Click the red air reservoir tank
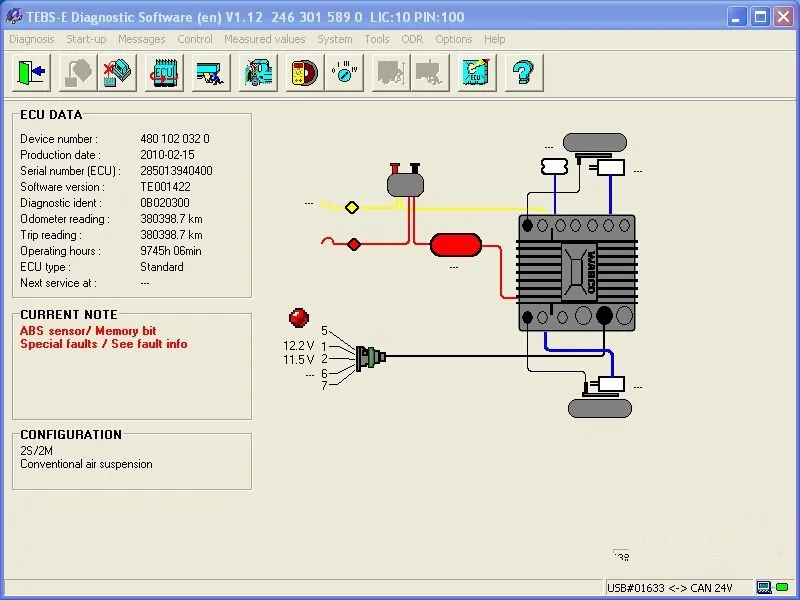This screenshot has width=800, height=600. click(x=456, y=245)
